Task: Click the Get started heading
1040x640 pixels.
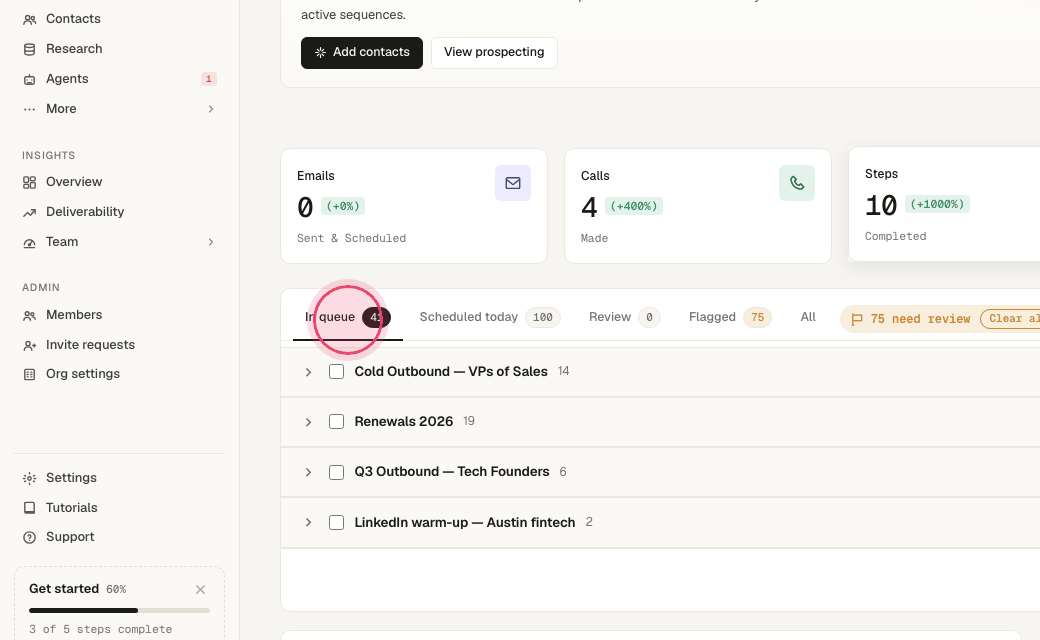Action: (x=64, y=589)
